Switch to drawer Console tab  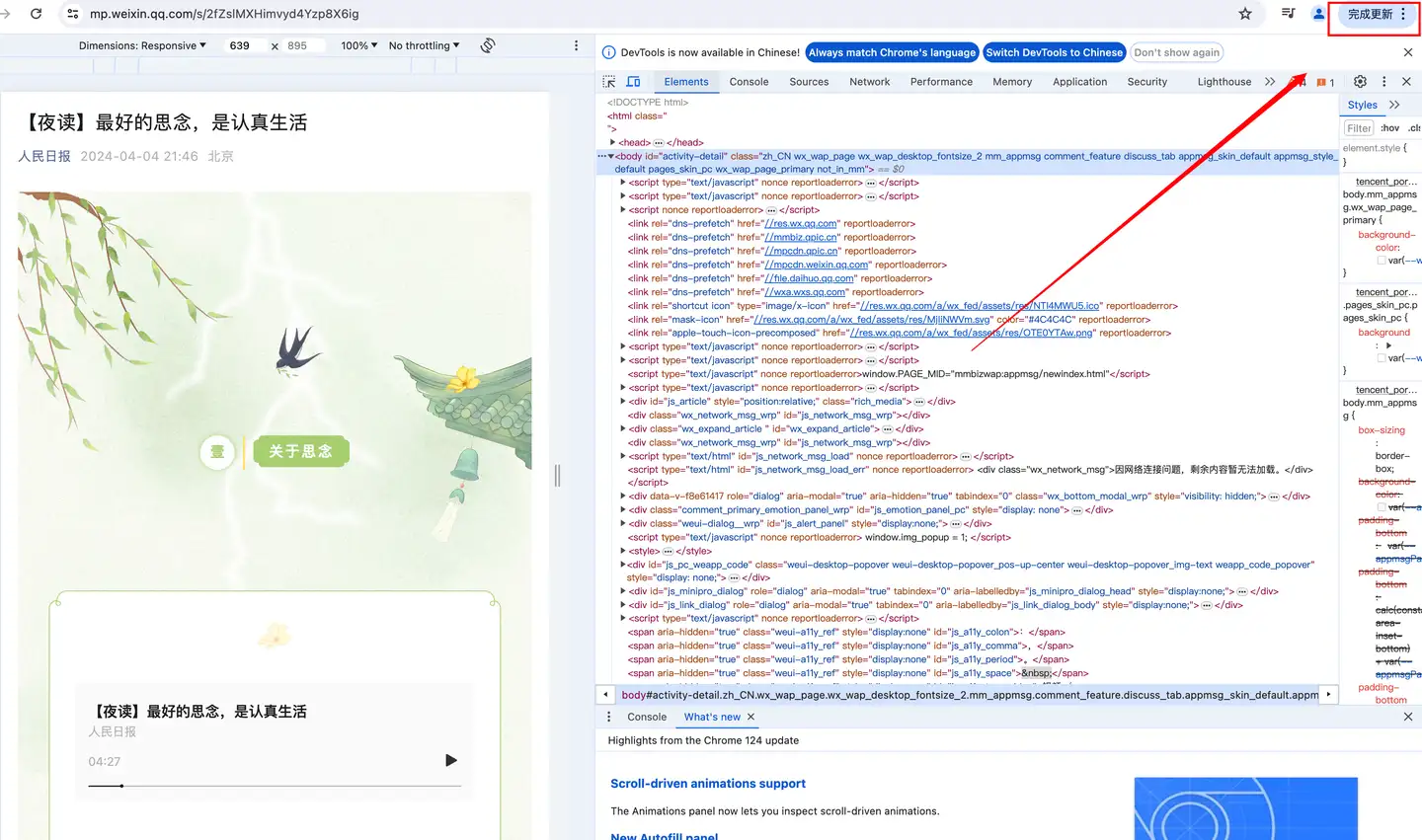[647, 717]
